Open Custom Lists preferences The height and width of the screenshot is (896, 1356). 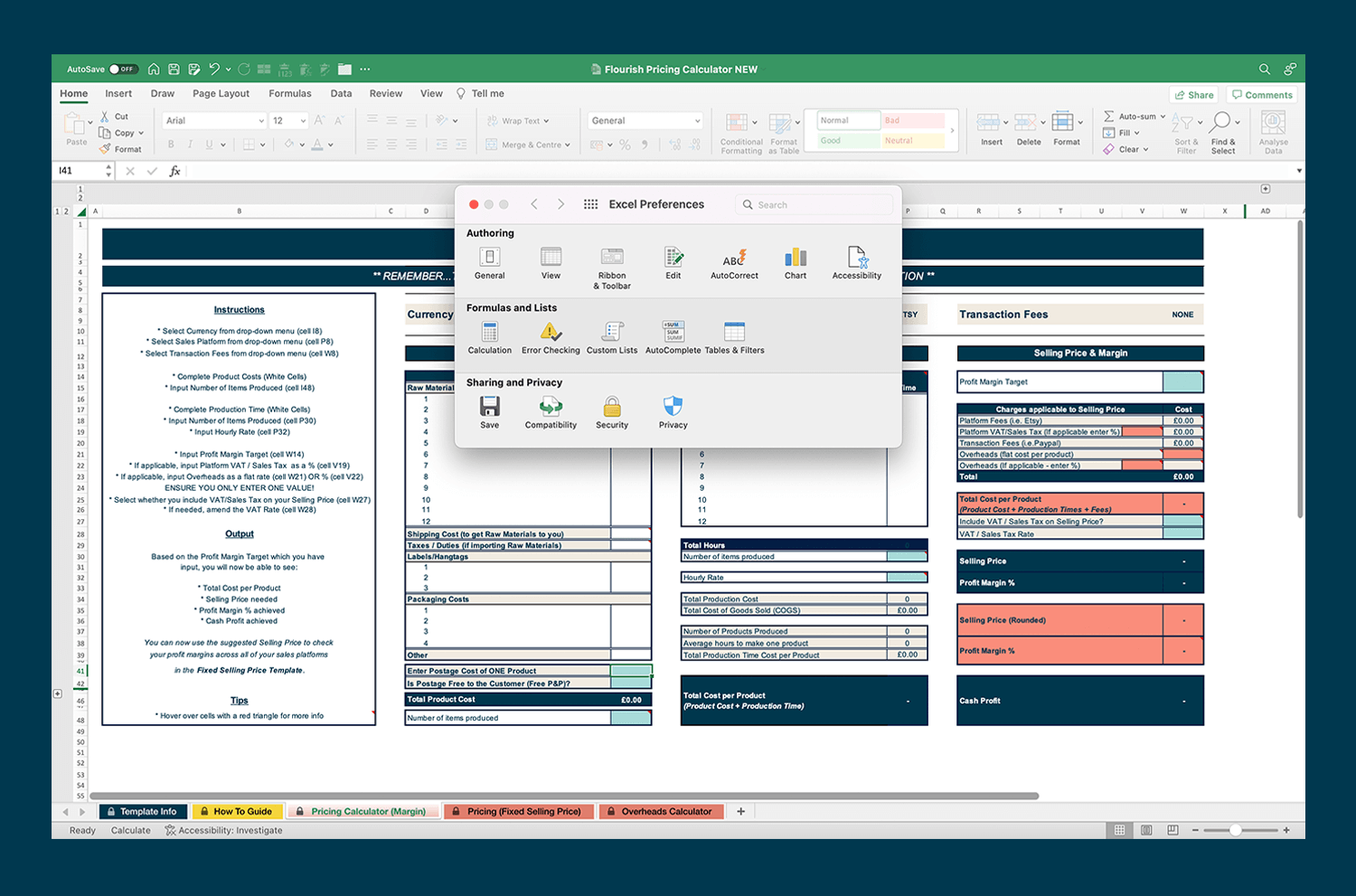[612, 335]
